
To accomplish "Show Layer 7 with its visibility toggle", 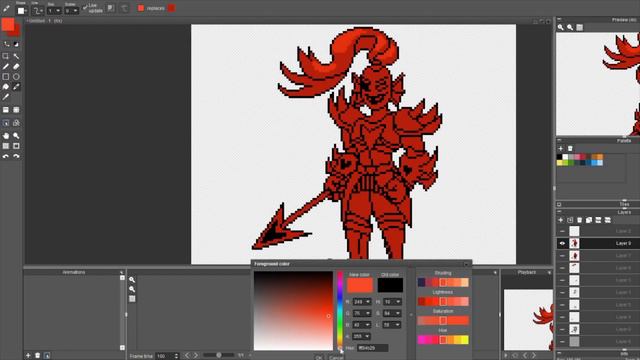I will point(562,256).
